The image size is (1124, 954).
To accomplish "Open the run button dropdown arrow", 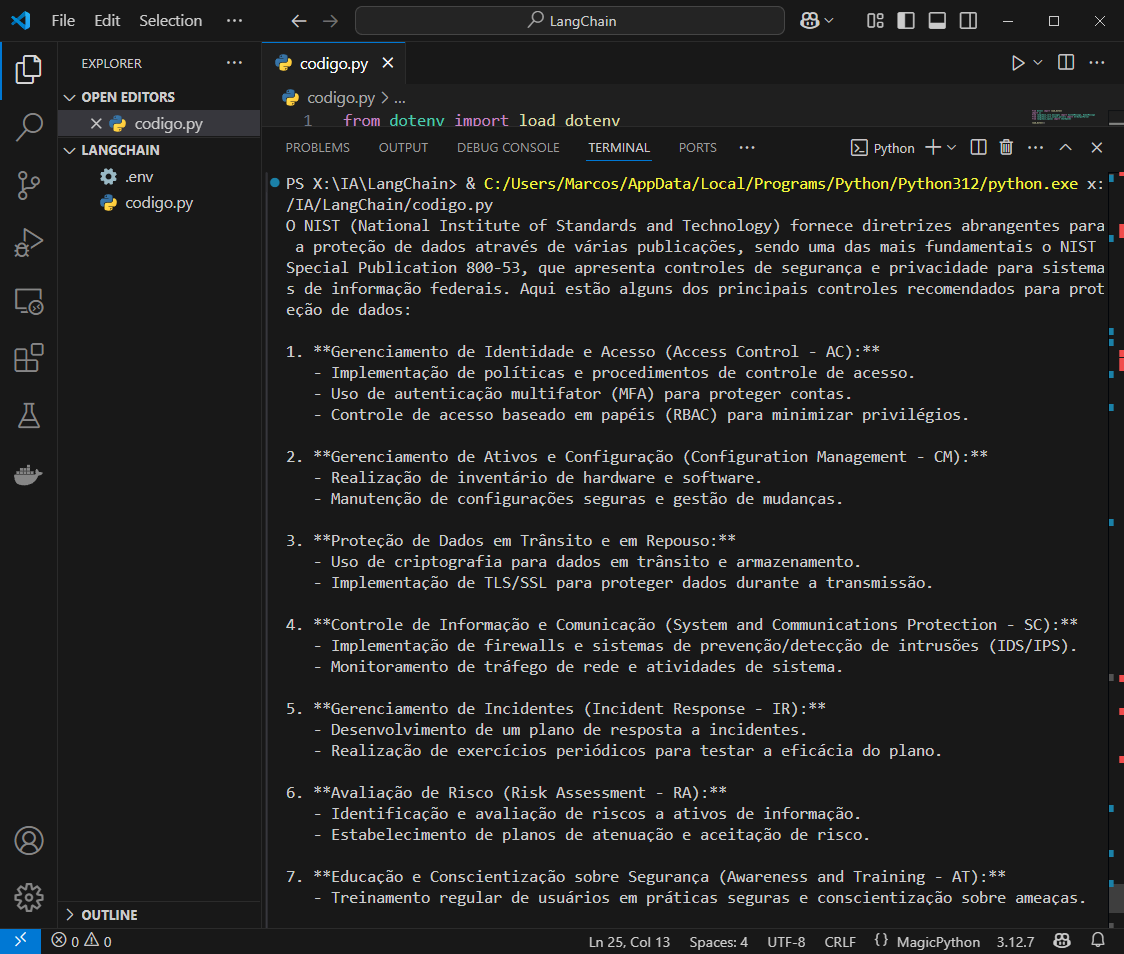I will [1037, 63].
